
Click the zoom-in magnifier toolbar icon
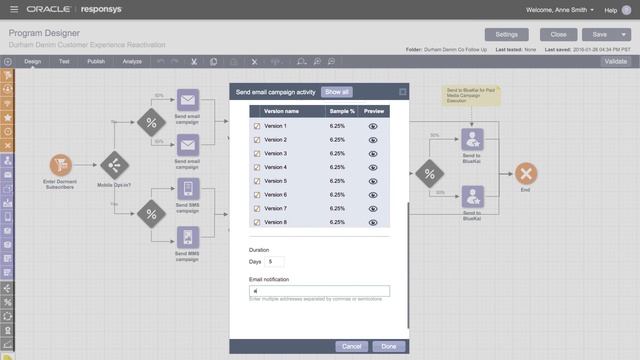click(x=317, y=62)
